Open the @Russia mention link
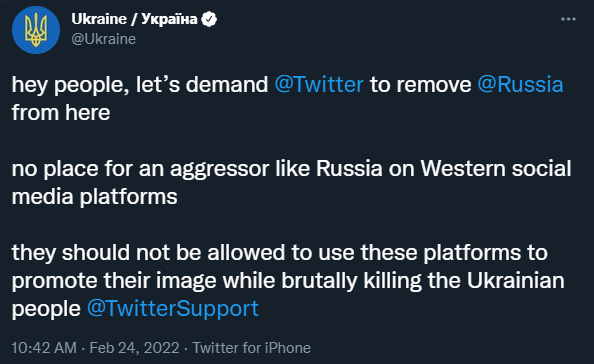Image resolution: width=594 pixels, height=364 pixels. tap(520, 84)
